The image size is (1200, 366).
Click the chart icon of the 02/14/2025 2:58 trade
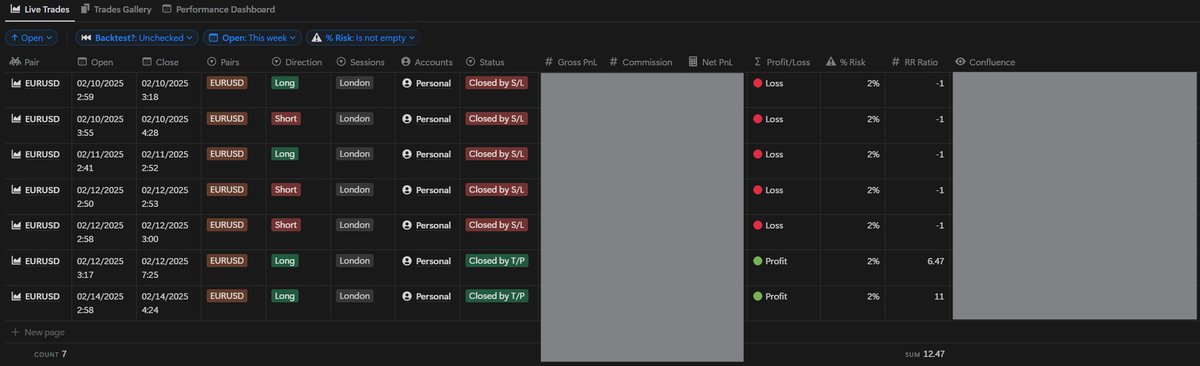pos(16,297)
